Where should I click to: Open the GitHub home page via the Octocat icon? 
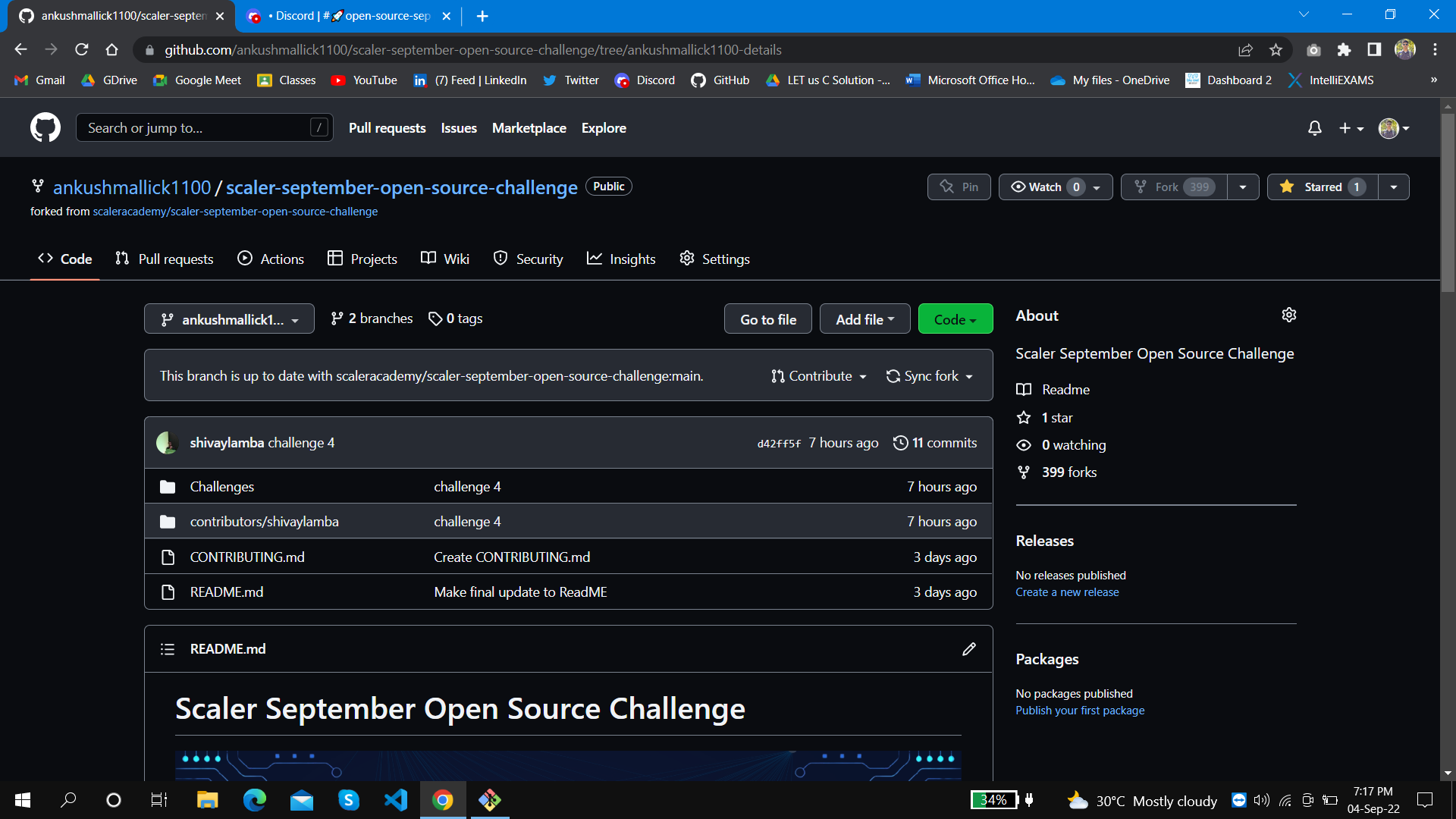click(x=45, y=127)
